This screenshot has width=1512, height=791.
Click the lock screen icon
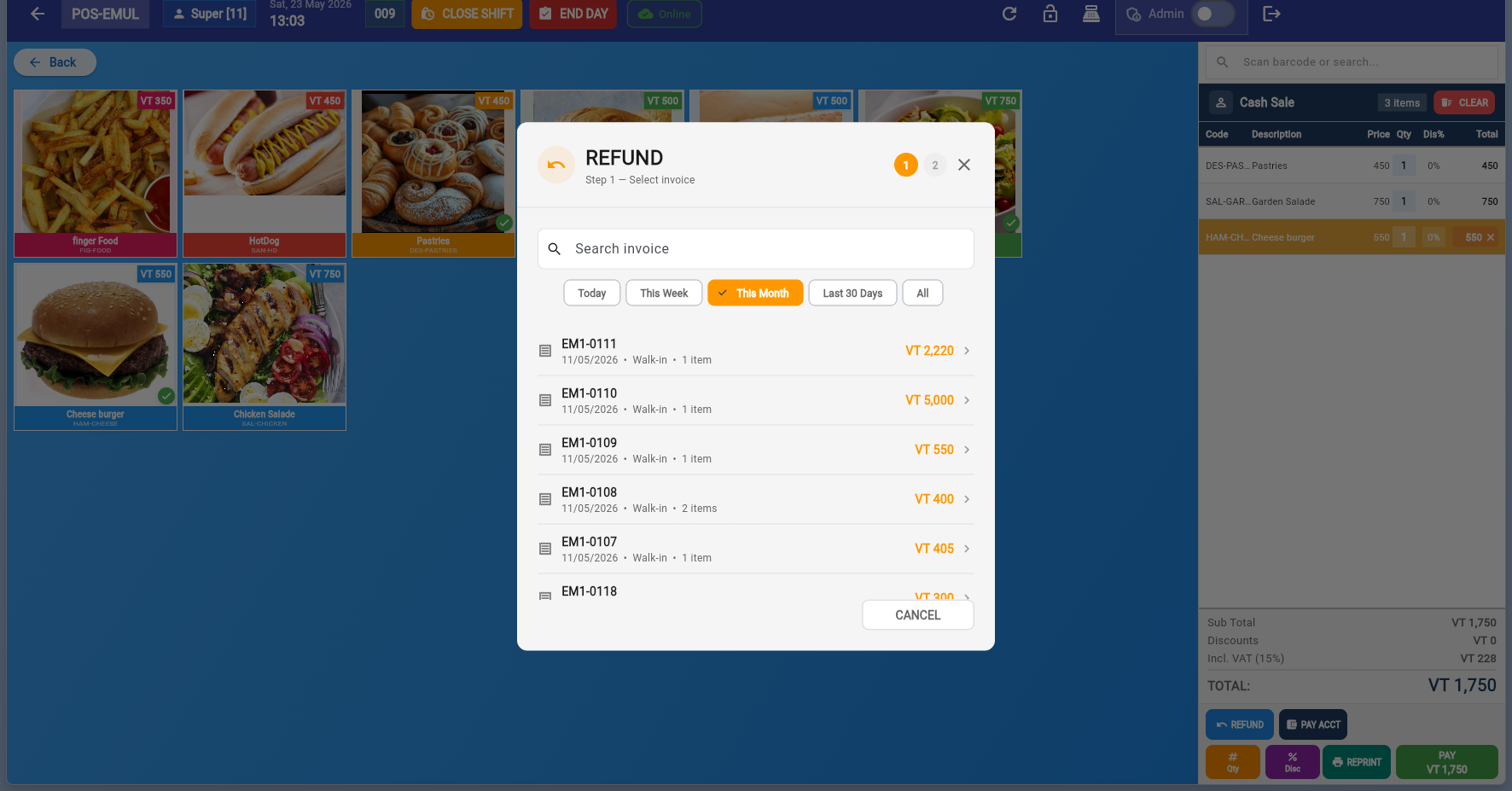(1050, 14)
